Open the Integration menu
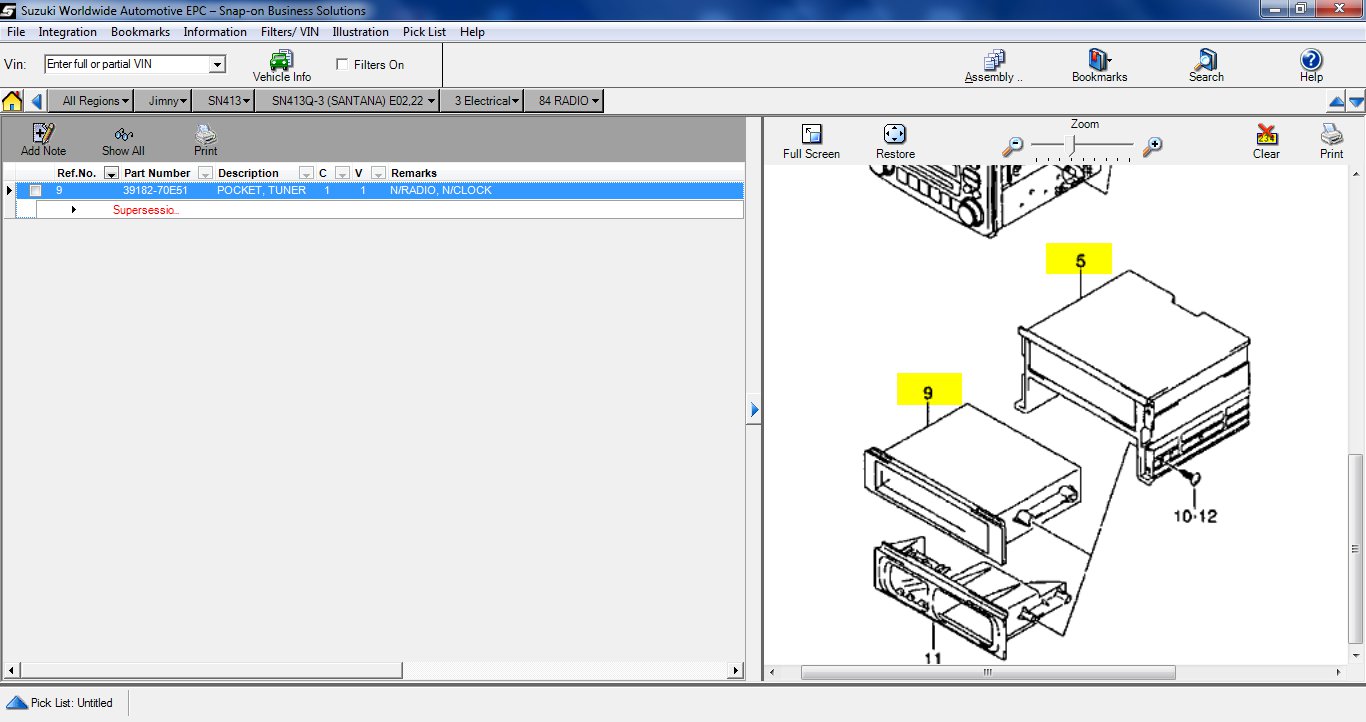1366x722 pixels. [x=68, y=32]
